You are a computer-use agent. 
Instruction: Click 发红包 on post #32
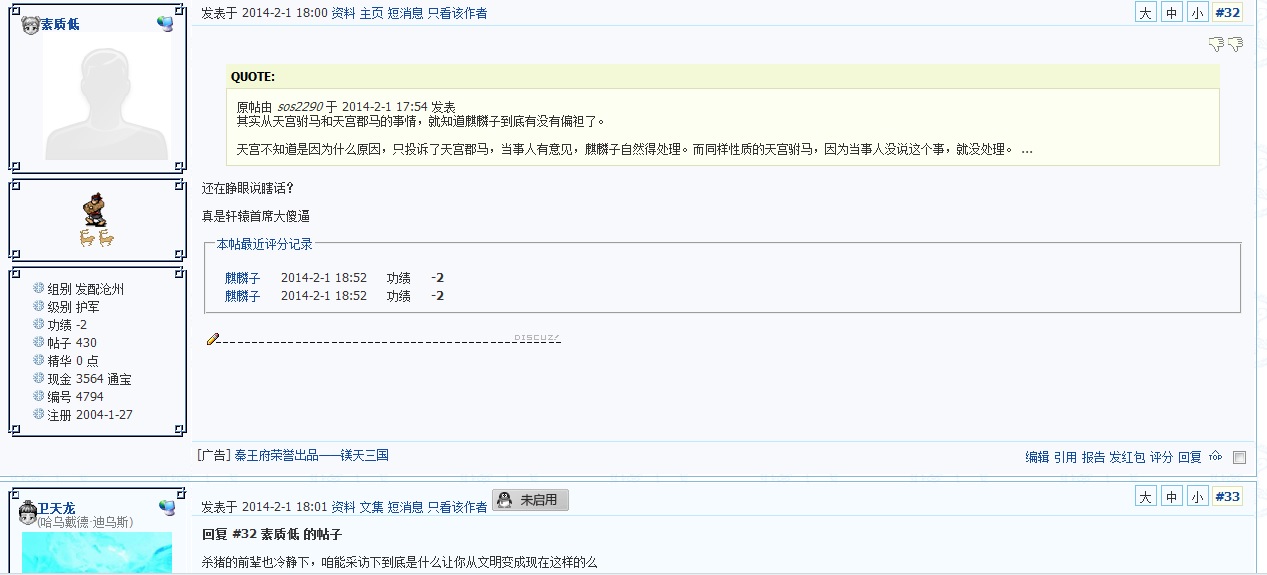tap(1127, 457)
